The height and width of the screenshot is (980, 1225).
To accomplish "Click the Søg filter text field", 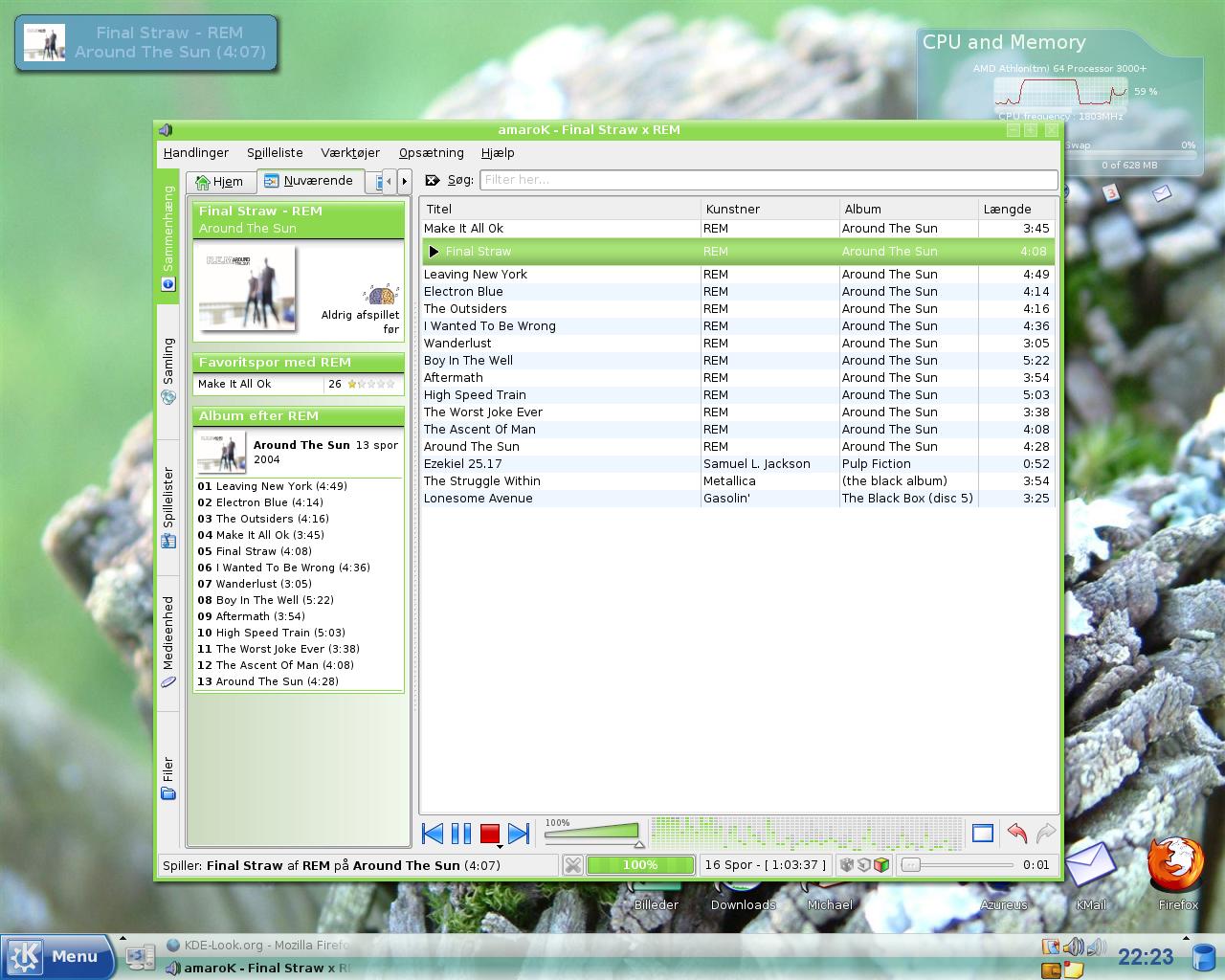I will 768,180.
